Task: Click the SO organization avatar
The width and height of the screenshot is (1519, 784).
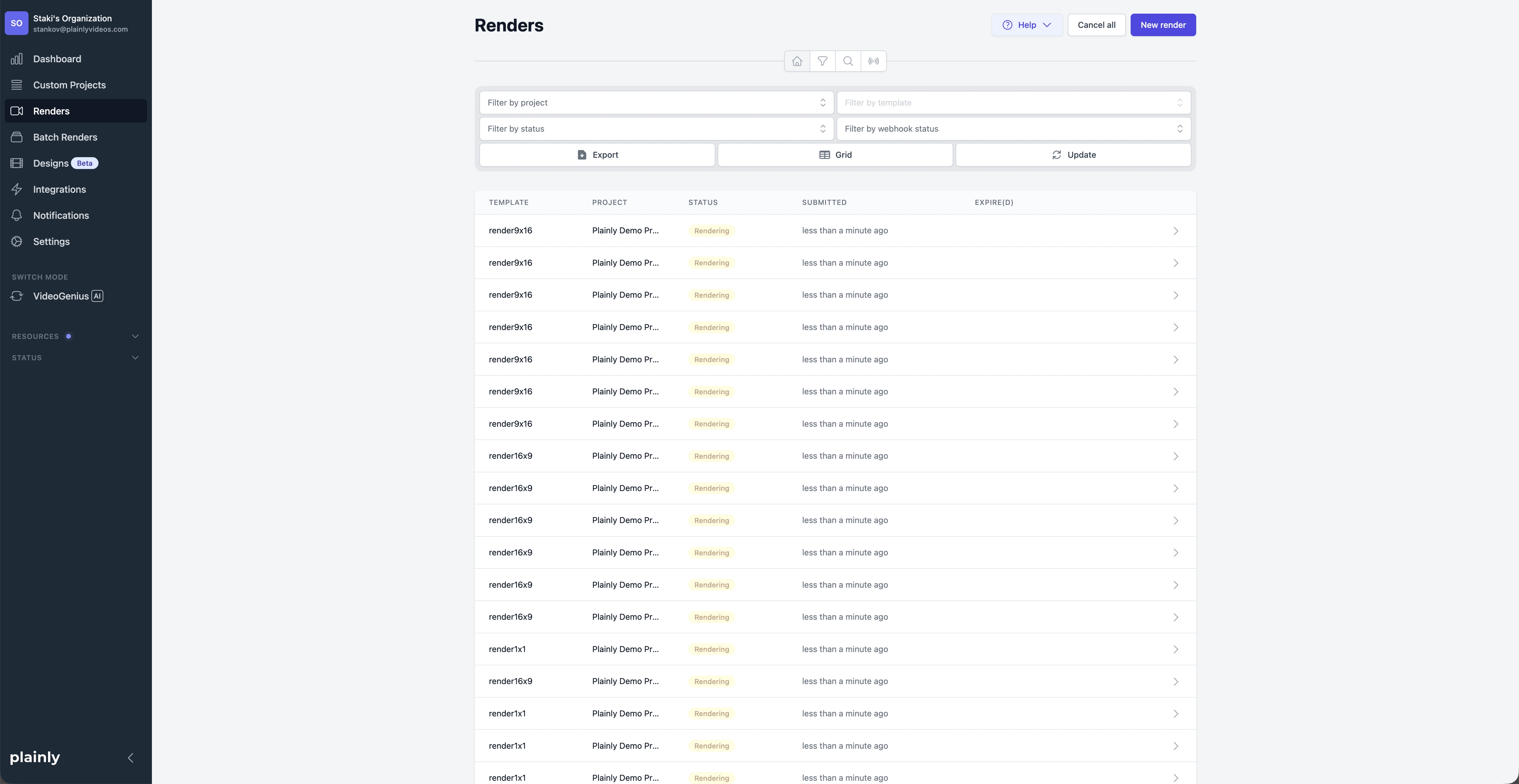Action: [x=17, y=24]
